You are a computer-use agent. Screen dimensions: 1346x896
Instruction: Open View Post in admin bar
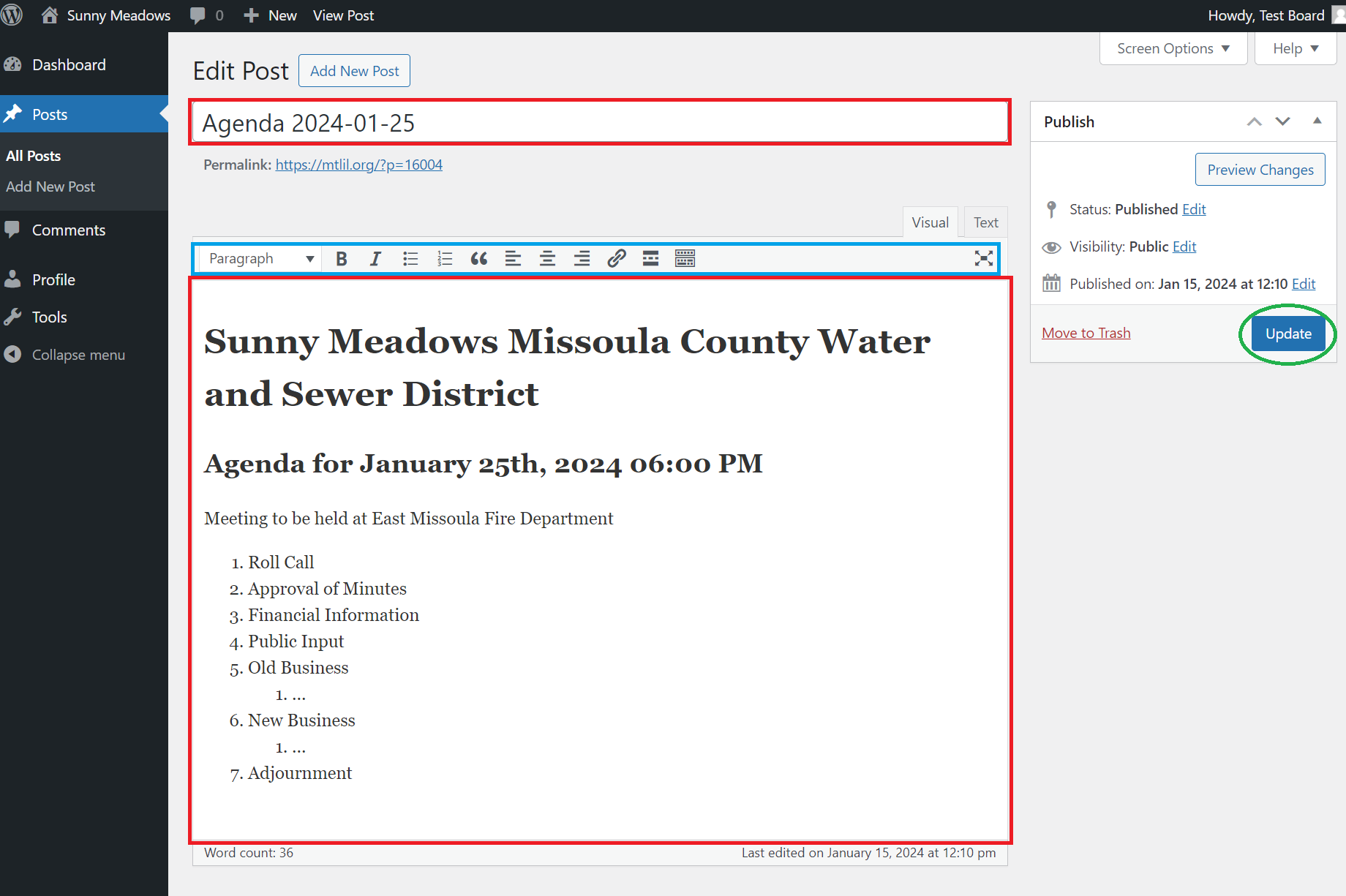pyautogui.click(x=343, y=15)
